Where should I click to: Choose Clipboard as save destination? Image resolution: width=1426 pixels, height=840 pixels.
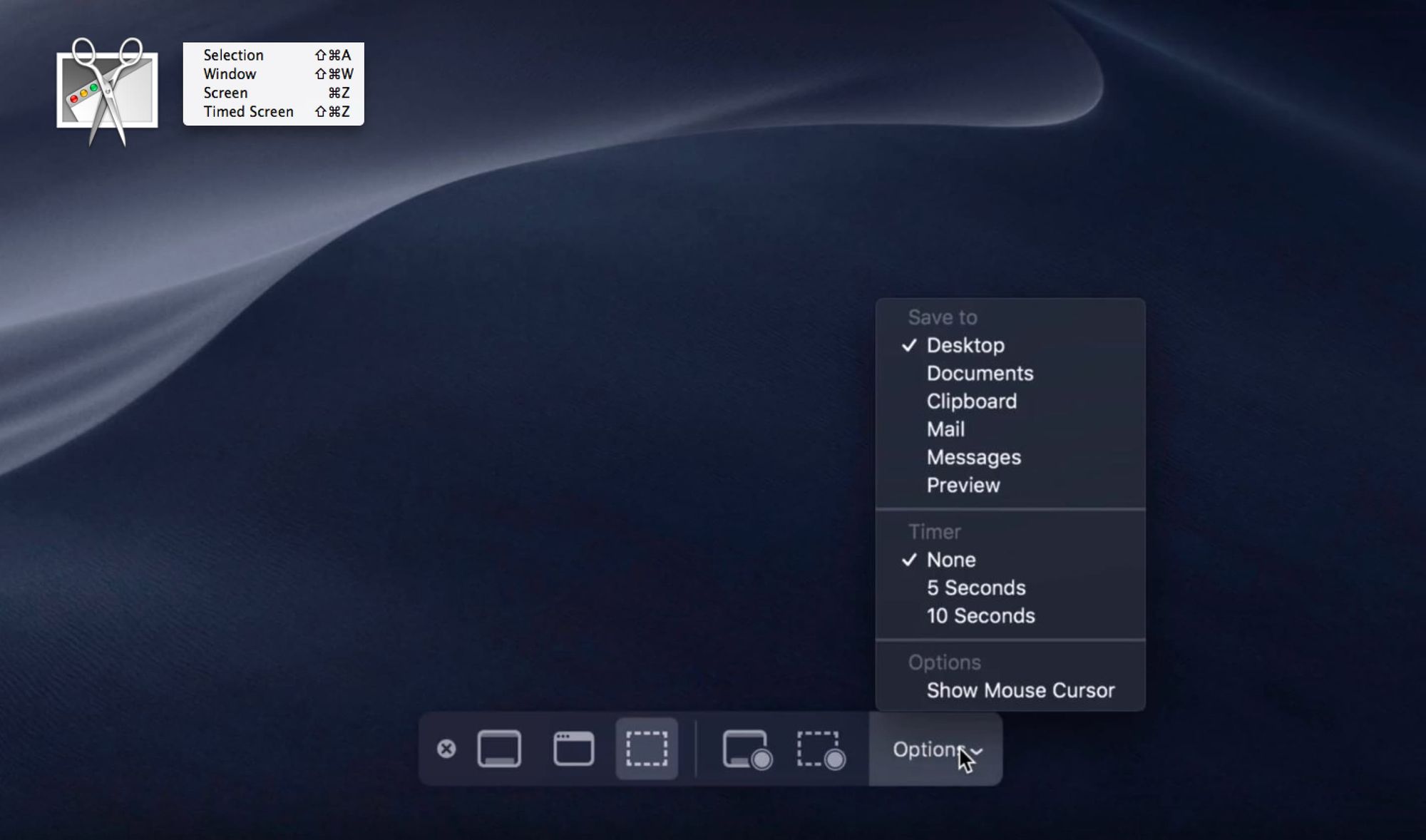pos(972,401)
